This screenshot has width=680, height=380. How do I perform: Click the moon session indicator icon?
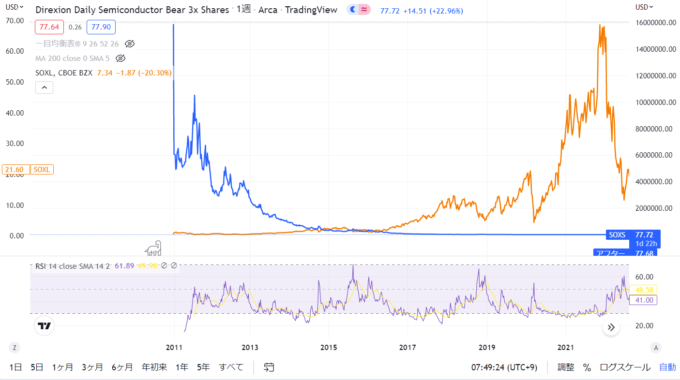coord(353,10)
